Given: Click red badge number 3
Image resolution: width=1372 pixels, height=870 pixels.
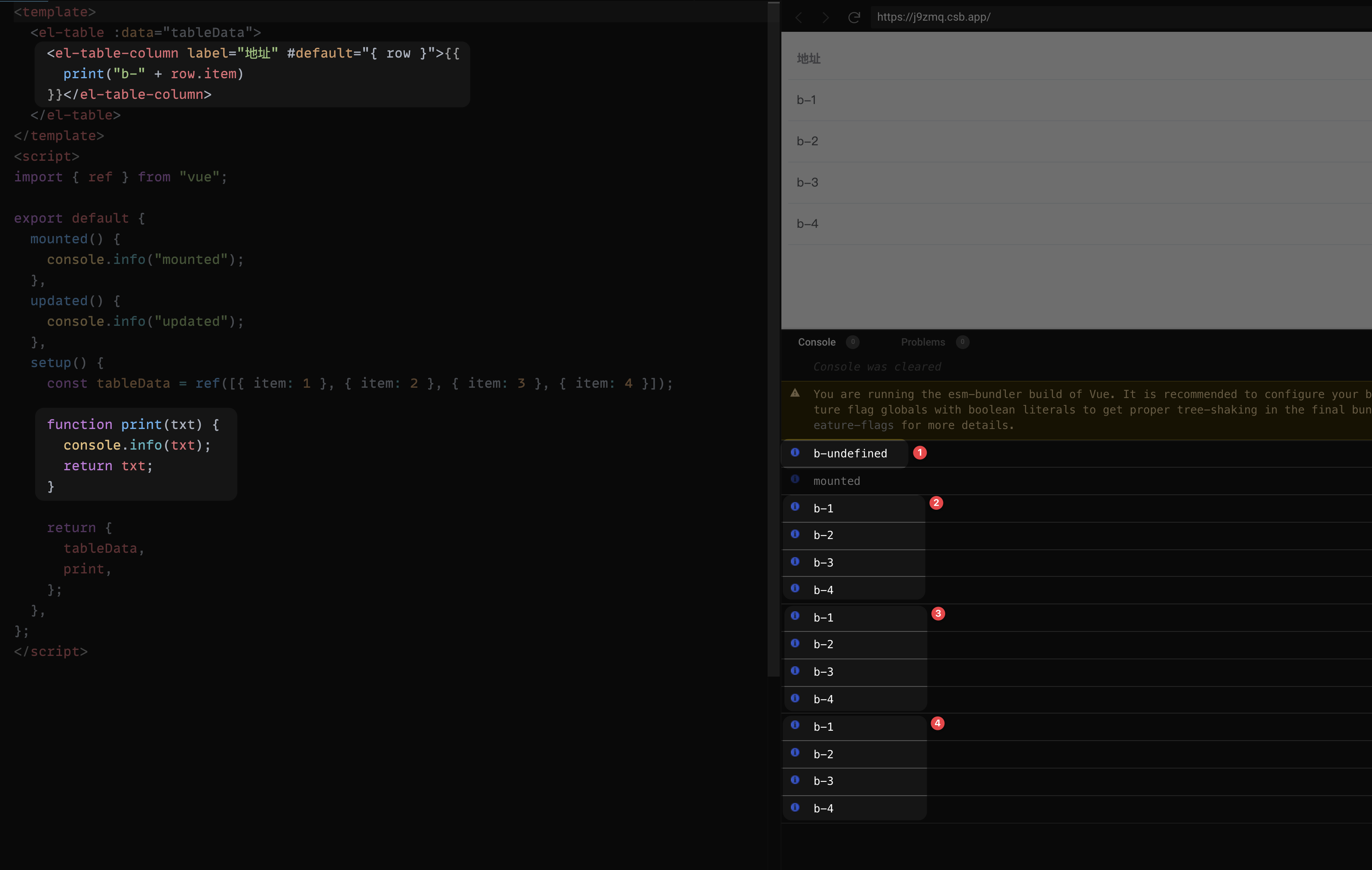Looking at the screenshot, I should (x=938, y=614).
